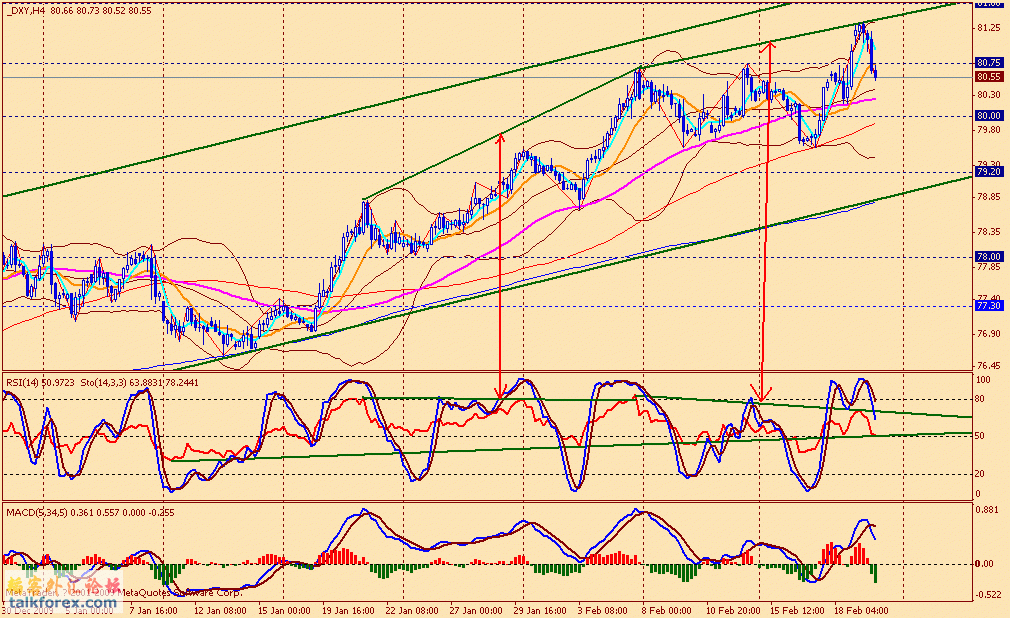
Task: Click the 12 Jan 08:00 time label
Action: [x=219, y=611]
